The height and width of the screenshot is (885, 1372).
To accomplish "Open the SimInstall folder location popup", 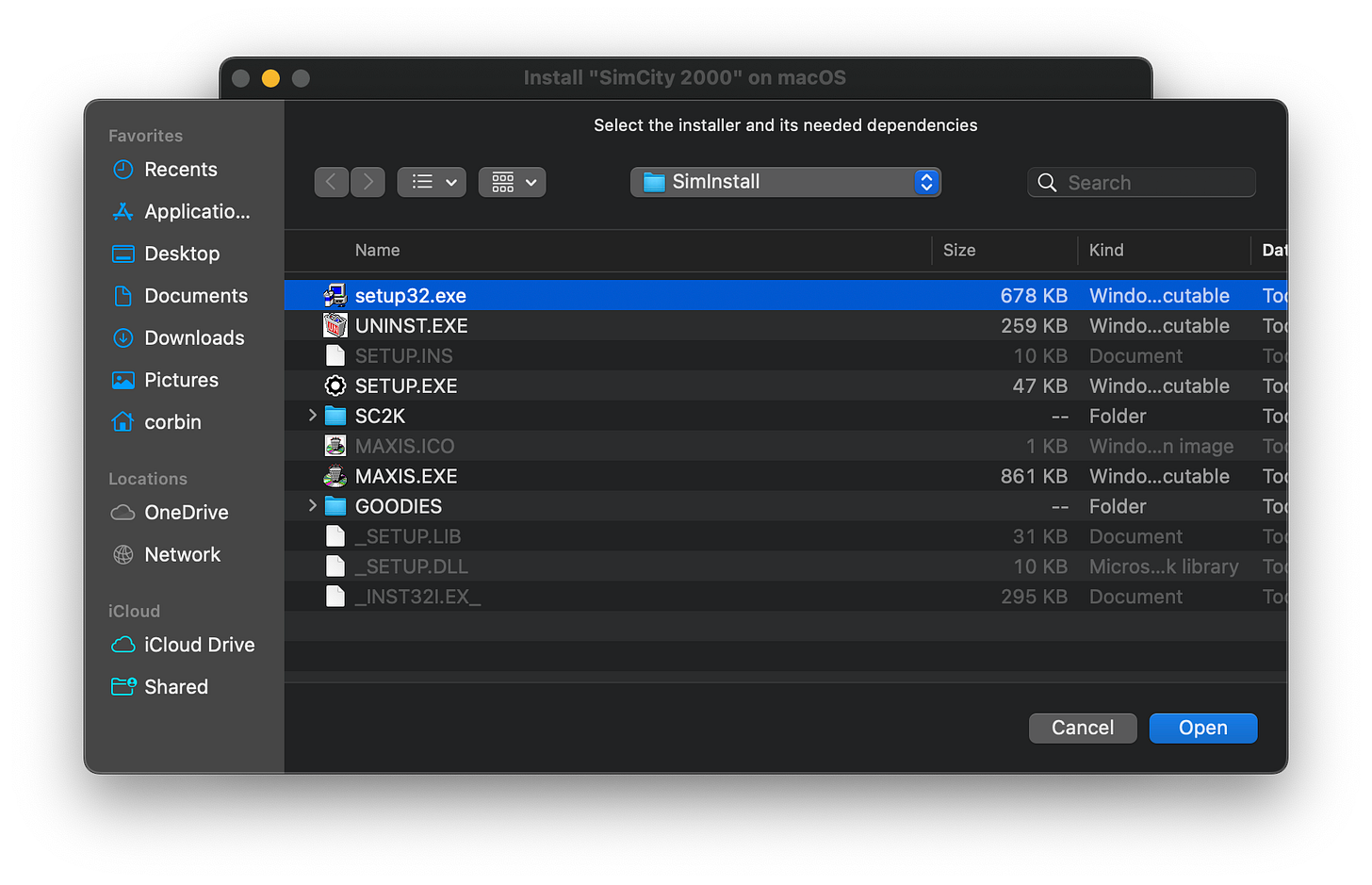I will coord(786,182).
